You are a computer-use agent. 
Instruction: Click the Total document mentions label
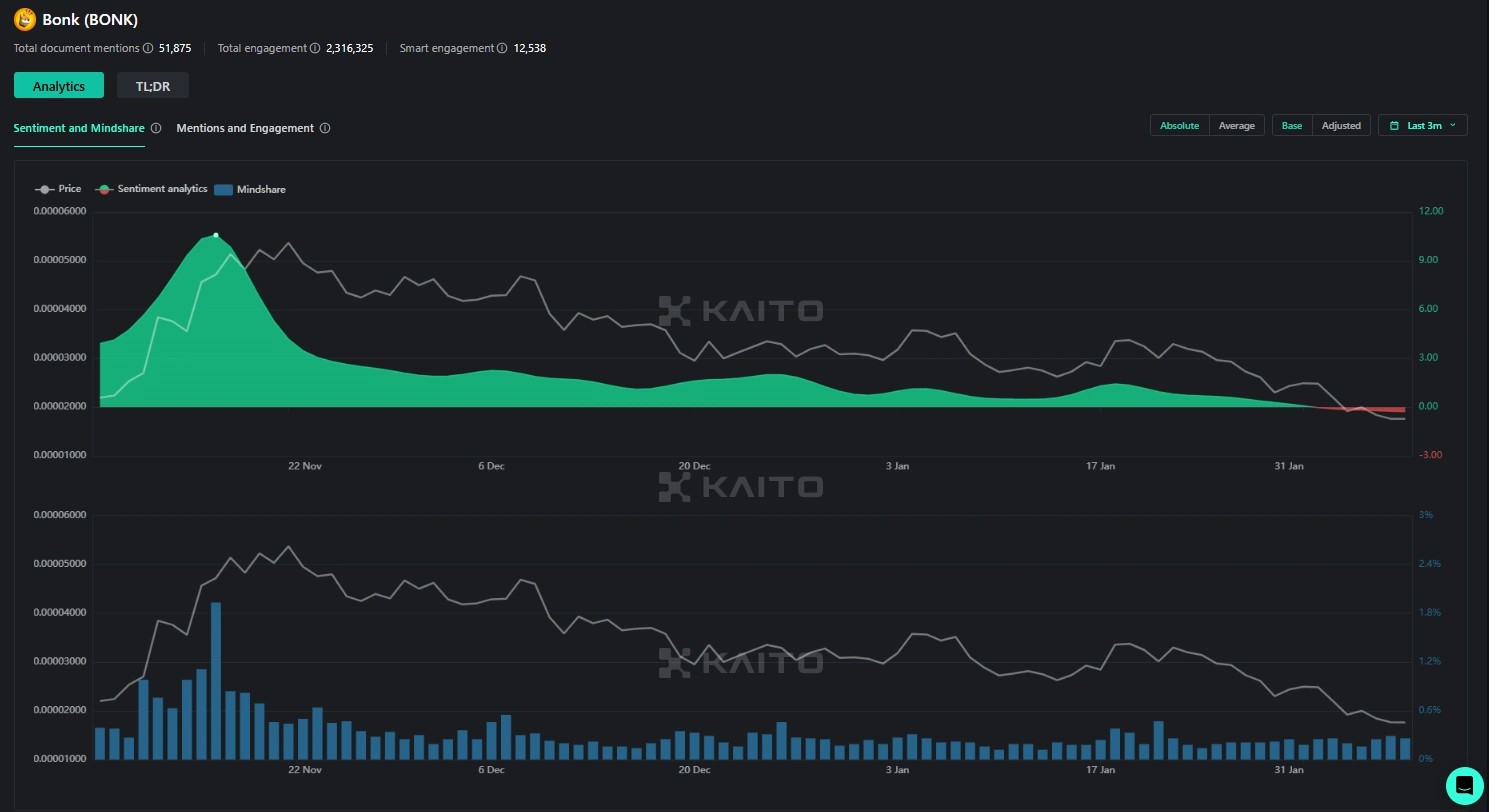pyautogui.click(x=77, y=48)
